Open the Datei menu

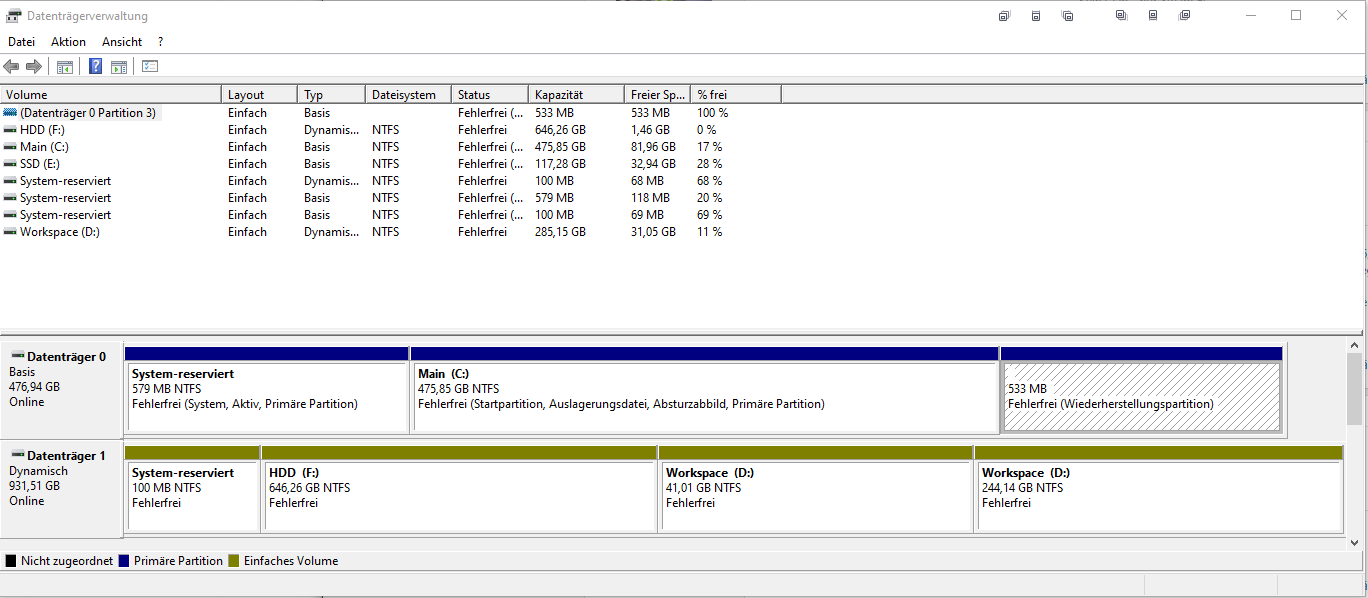(21, 42)
